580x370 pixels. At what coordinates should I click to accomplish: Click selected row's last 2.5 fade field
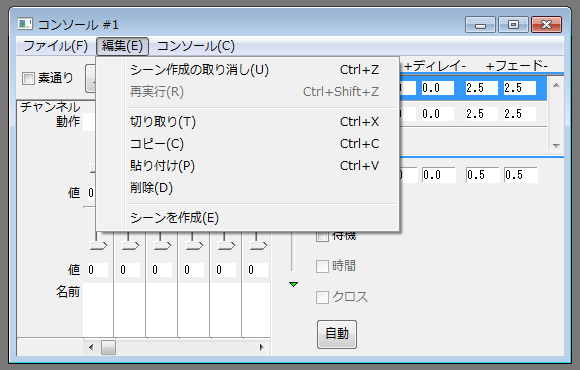[520, 88]
